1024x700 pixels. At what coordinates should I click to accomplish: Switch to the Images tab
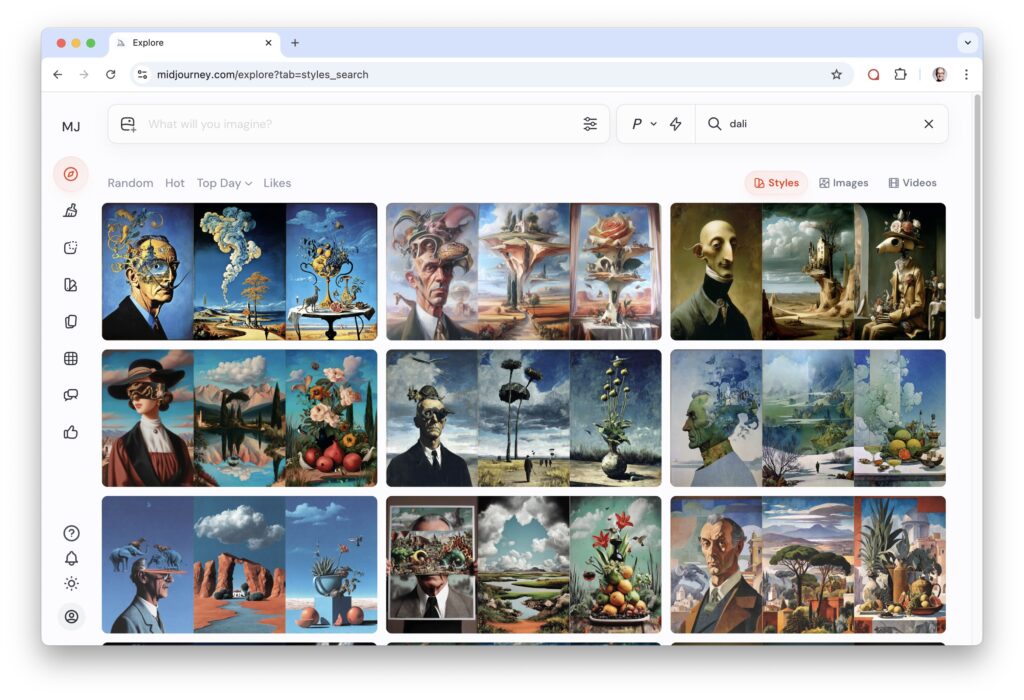(x=843, y=183)
